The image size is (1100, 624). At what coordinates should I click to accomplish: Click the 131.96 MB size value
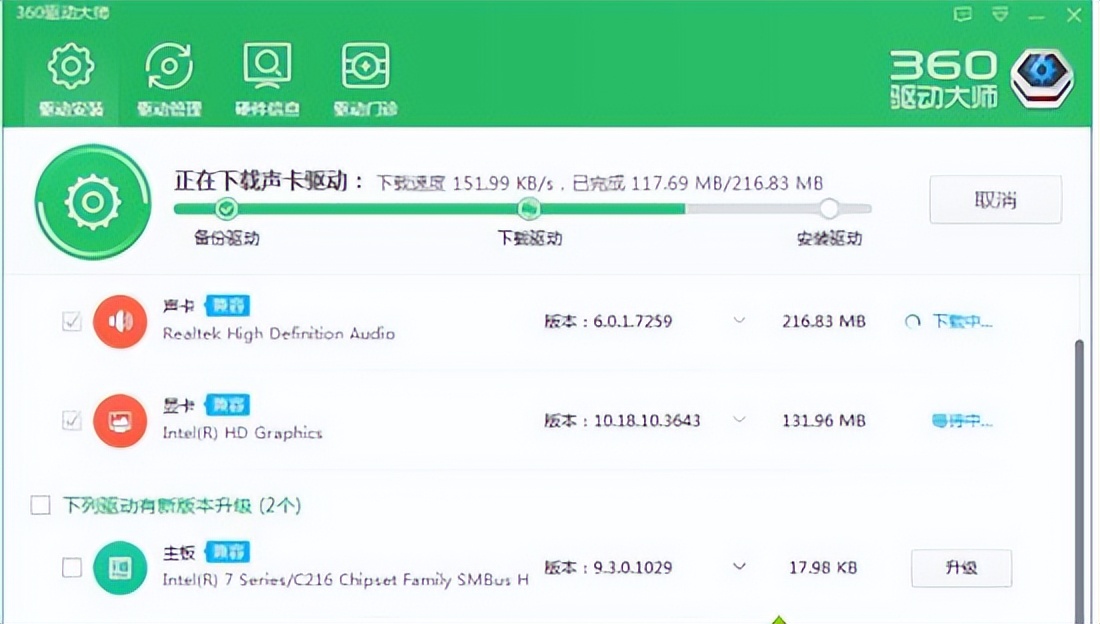point(824,420)
